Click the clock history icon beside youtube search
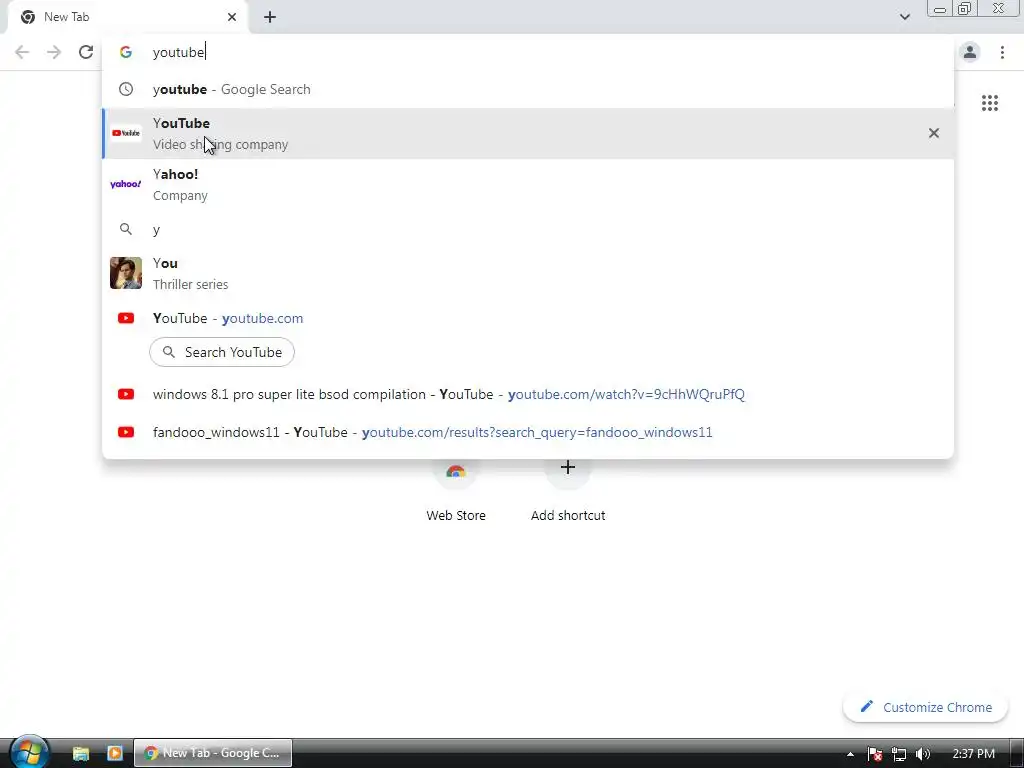The width and height of the screenshot is (1024, 768). point(126,89)
